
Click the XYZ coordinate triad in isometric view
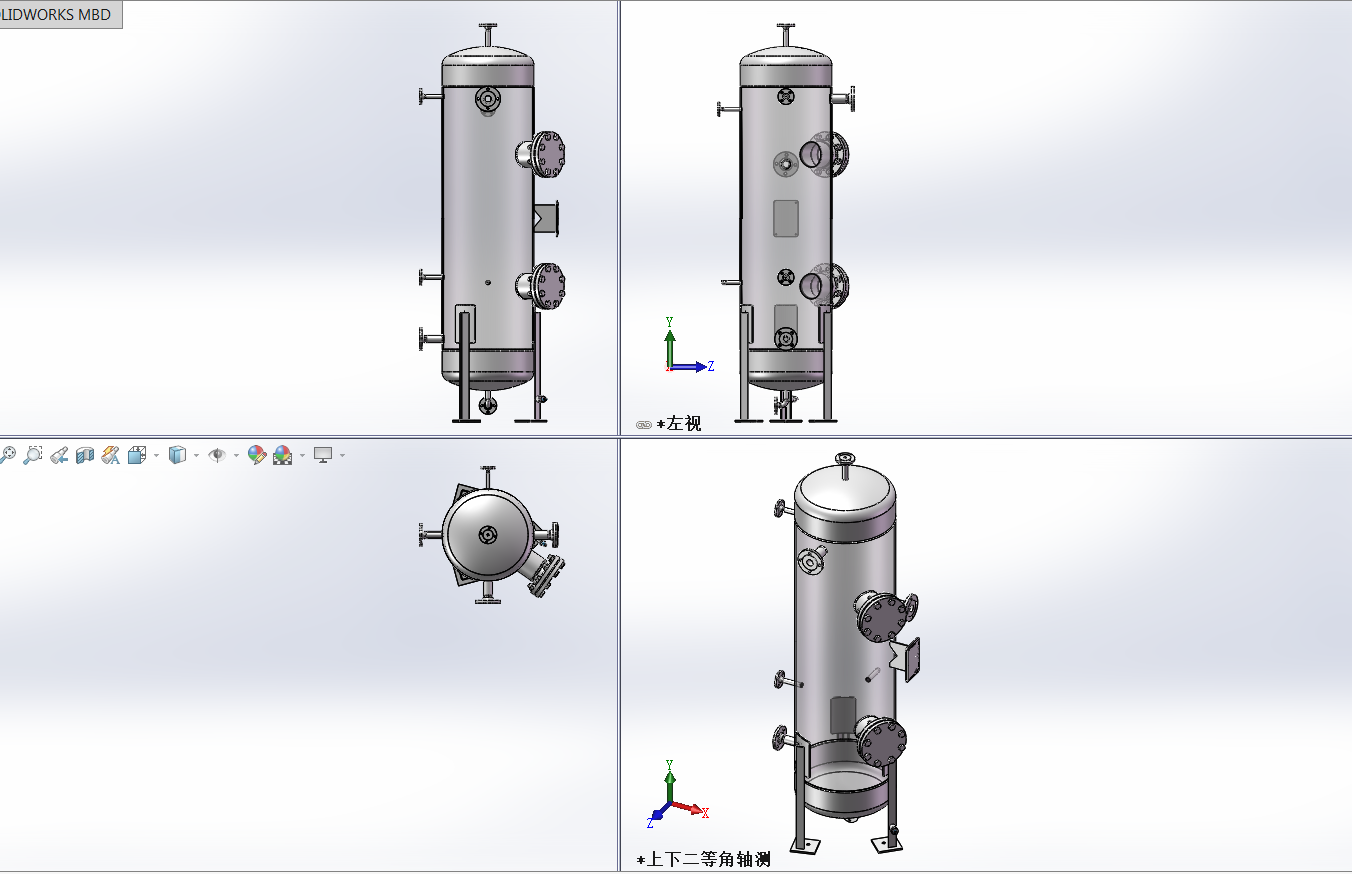[x=678, y=794]
